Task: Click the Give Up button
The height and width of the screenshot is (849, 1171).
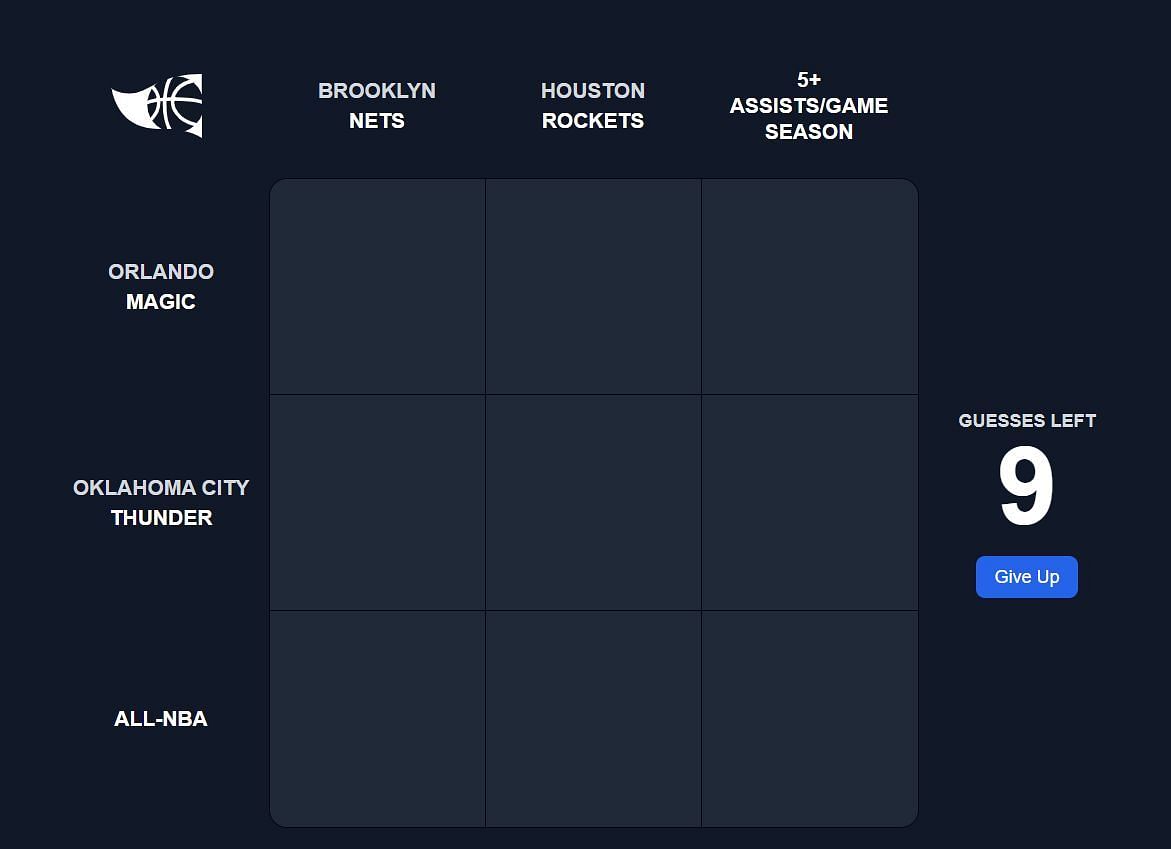Action: [x=1026, y=576]
